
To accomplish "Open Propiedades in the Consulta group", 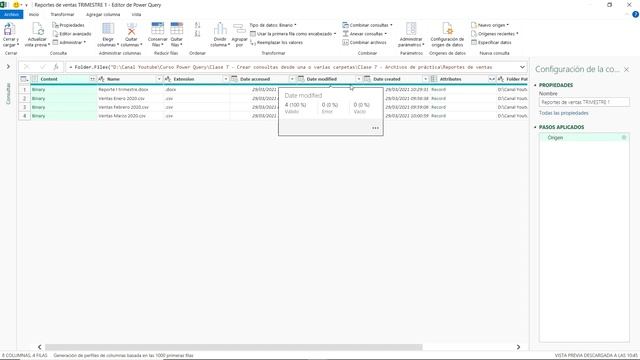I will 68,25.
